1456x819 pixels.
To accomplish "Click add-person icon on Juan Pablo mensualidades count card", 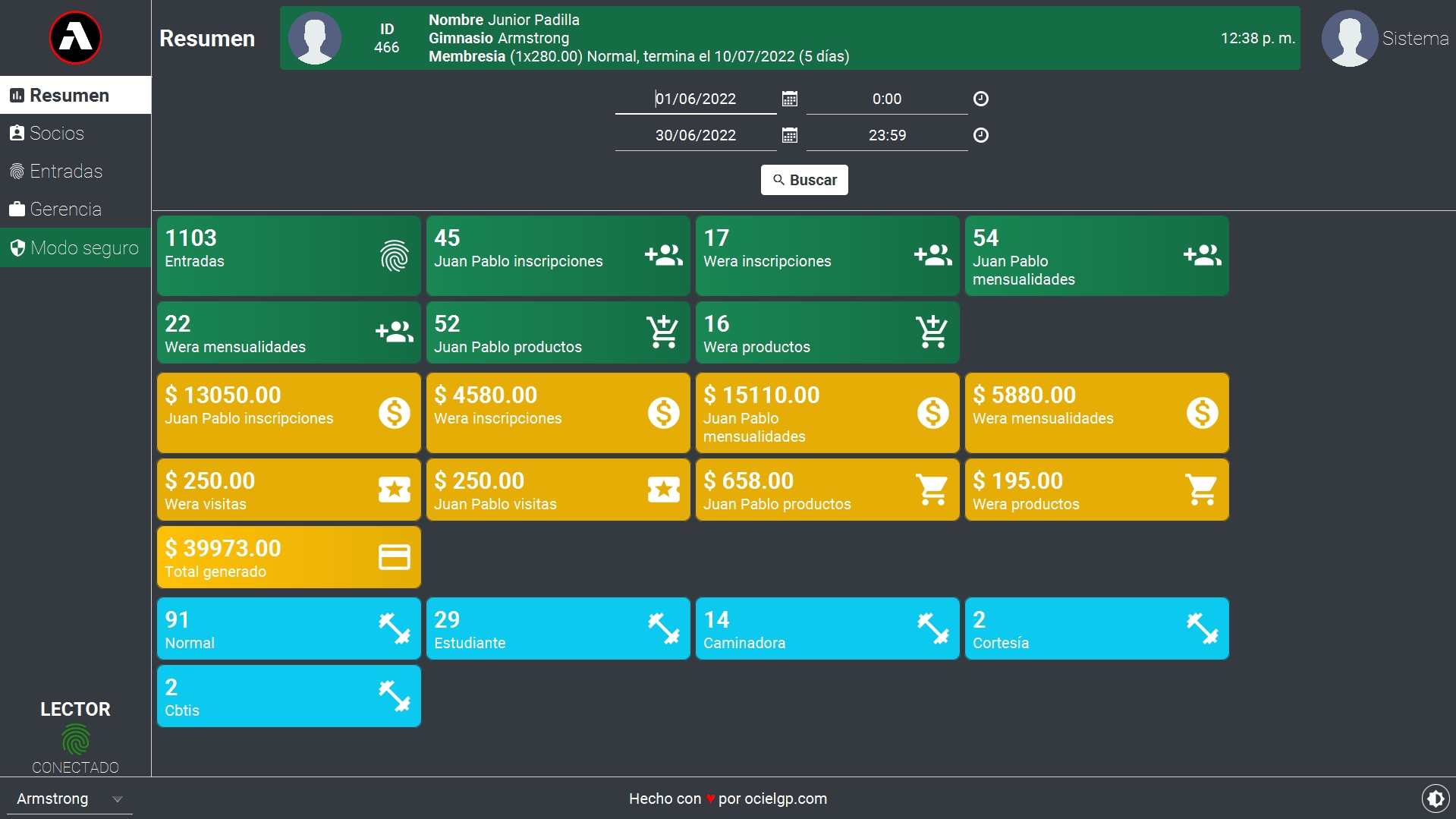I will [x=1203, y=255].
